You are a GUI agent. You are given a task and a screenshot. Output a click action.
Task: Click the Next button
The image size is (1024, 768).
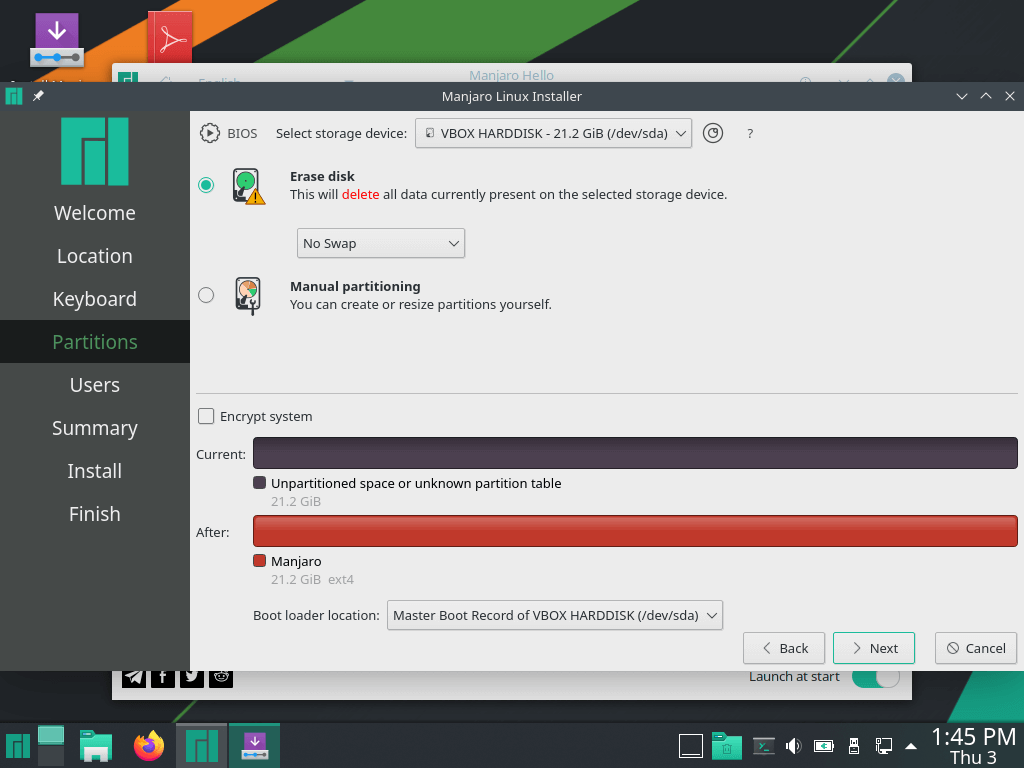(x=873, y=648)
